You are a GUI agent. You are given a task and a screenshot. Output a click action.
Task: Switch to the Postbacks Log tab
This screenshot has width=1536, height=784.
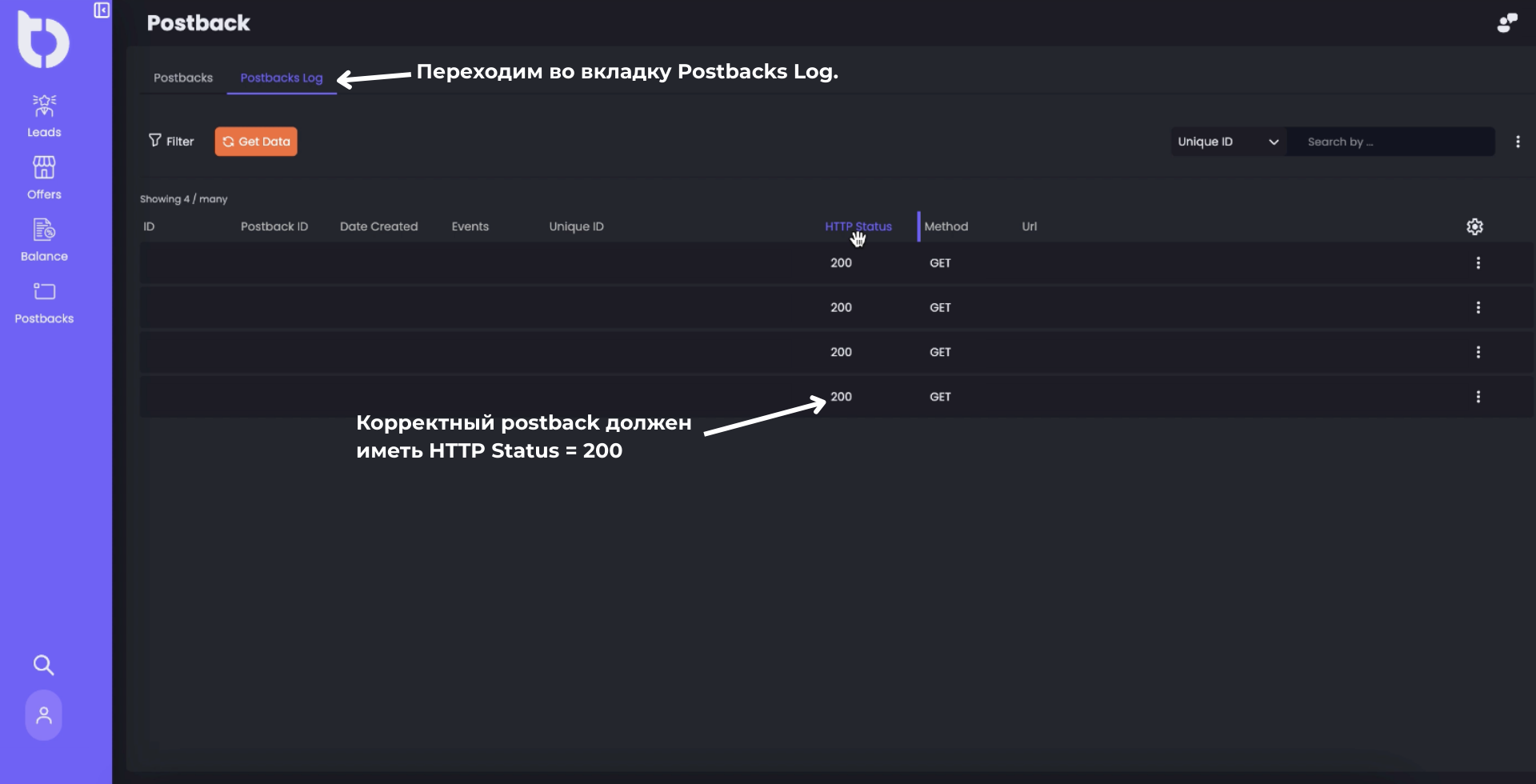(281, 78)
